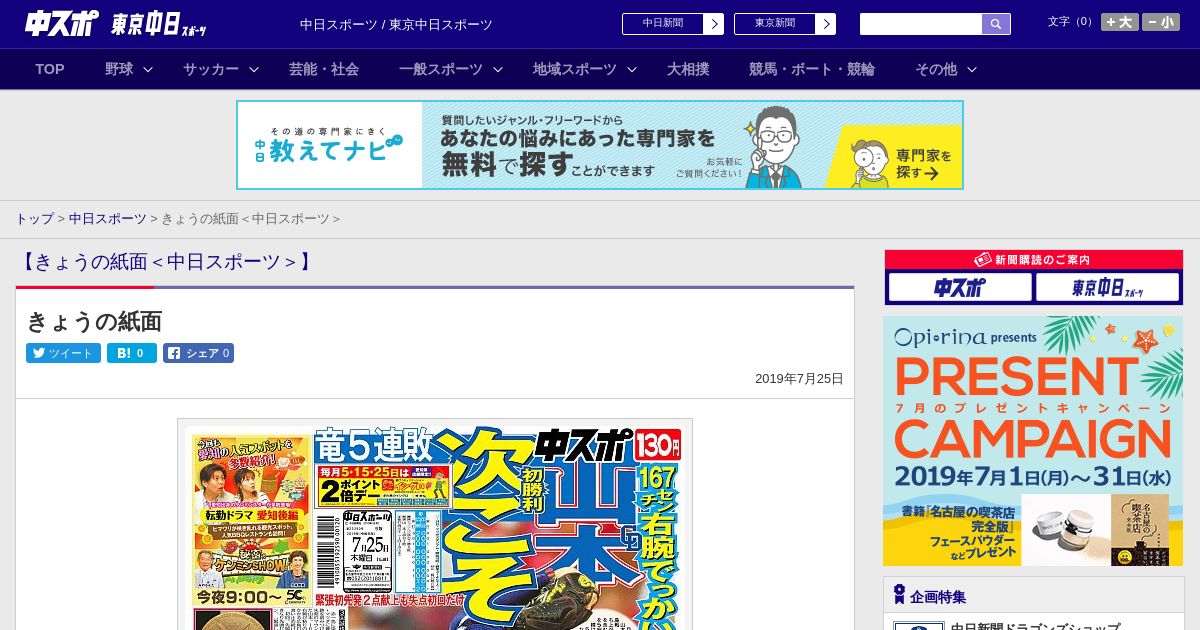1200x630 pixels.
Task: Click the 新聞購読のご案内 header
Action: point(1033,259)
